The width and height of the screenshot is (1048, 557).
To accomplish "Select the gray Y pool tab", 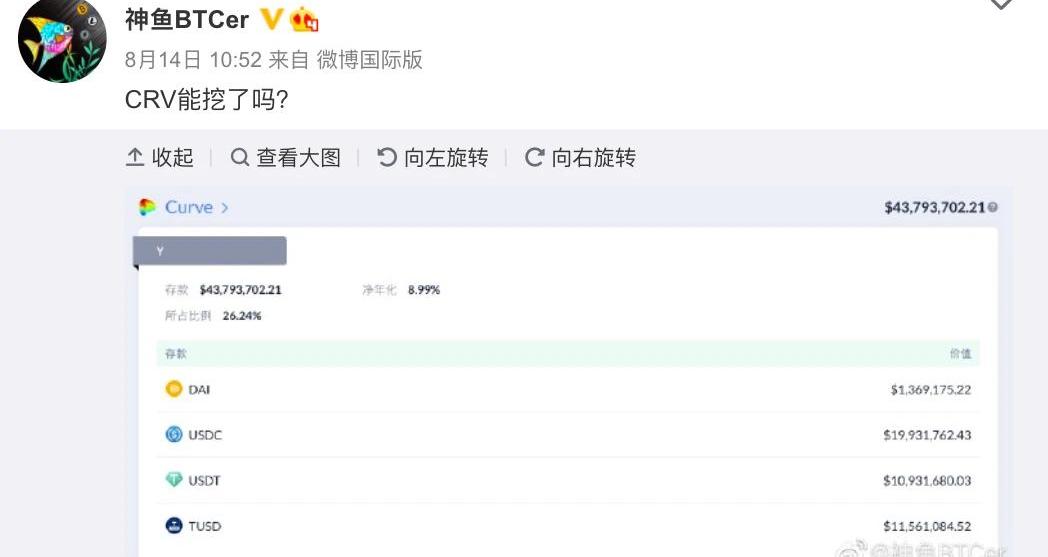I will [x=210, y=251].
